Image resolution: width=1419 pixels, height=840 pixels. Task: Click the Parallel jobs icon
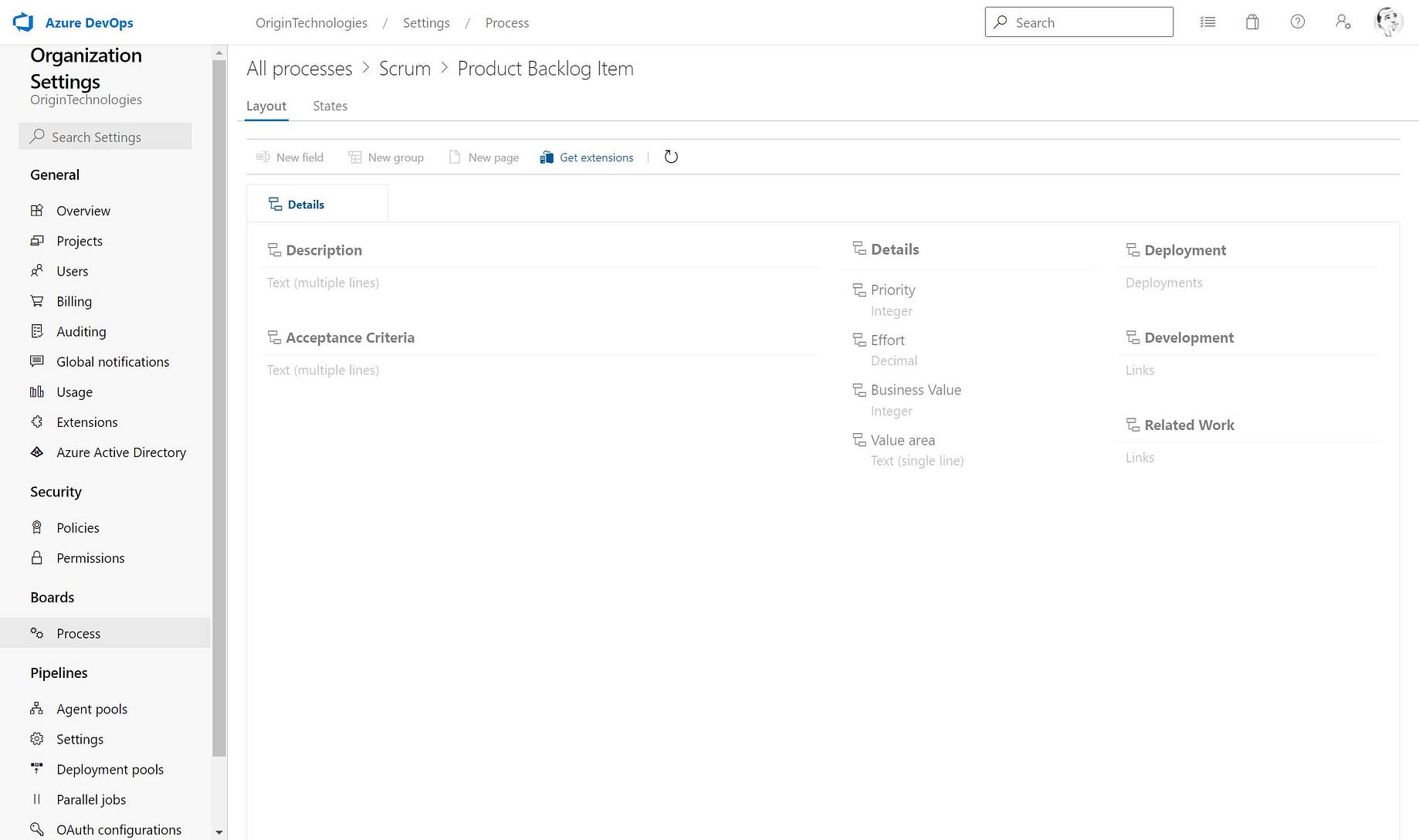[36, 799]
